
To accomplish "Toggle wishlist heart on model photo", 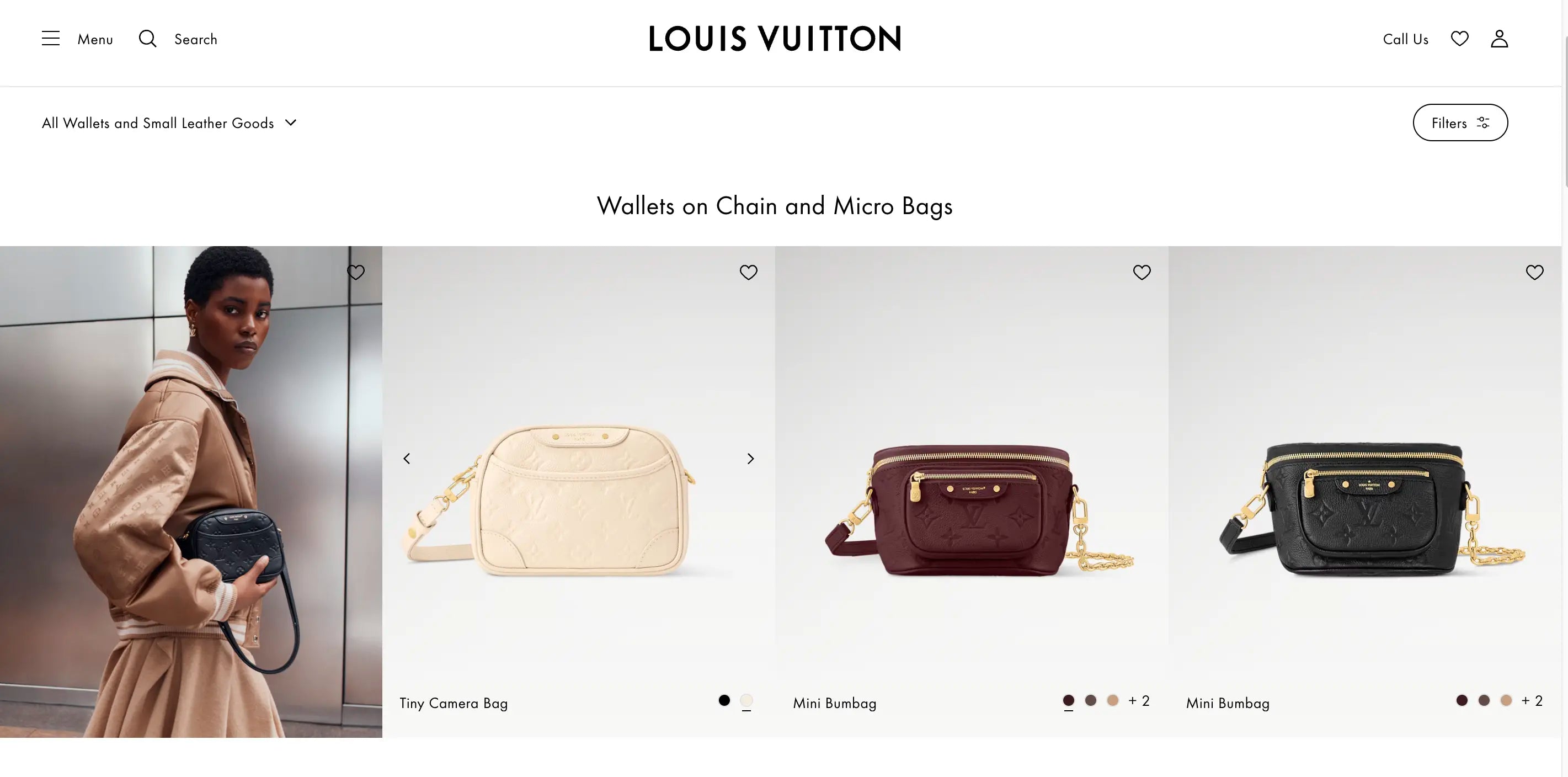I will pyautogui.click(x=355, y=272).
